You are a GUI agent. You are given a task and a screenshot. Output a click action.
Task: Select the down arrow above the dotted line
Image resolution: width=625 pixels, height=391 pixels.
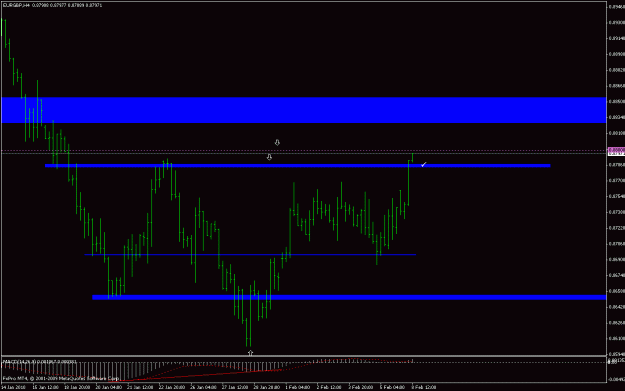click(277, 142)
